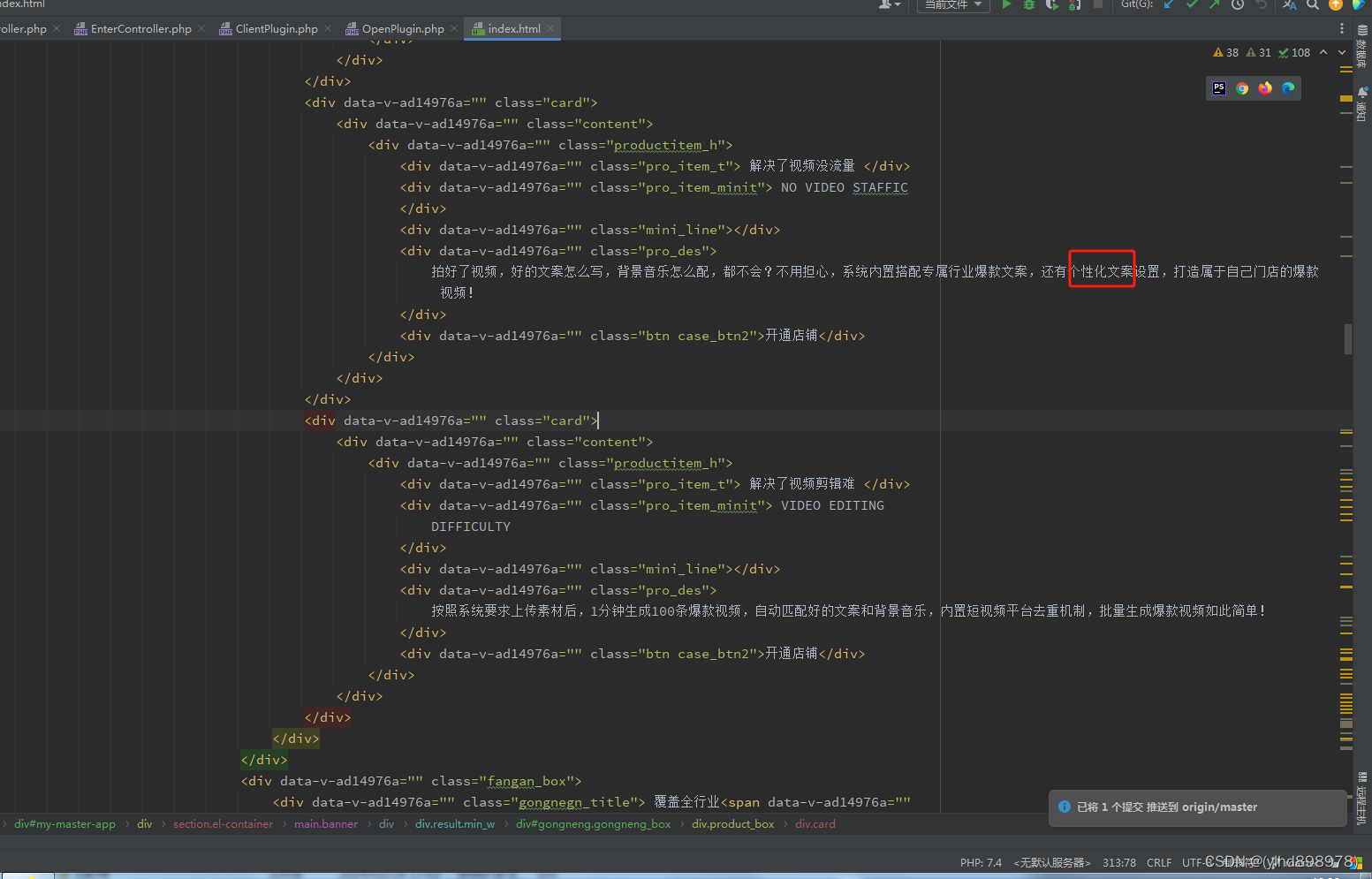Go to next highlighted error arrow
This screenshot has width=1372, height=879.
(1342, 52)
